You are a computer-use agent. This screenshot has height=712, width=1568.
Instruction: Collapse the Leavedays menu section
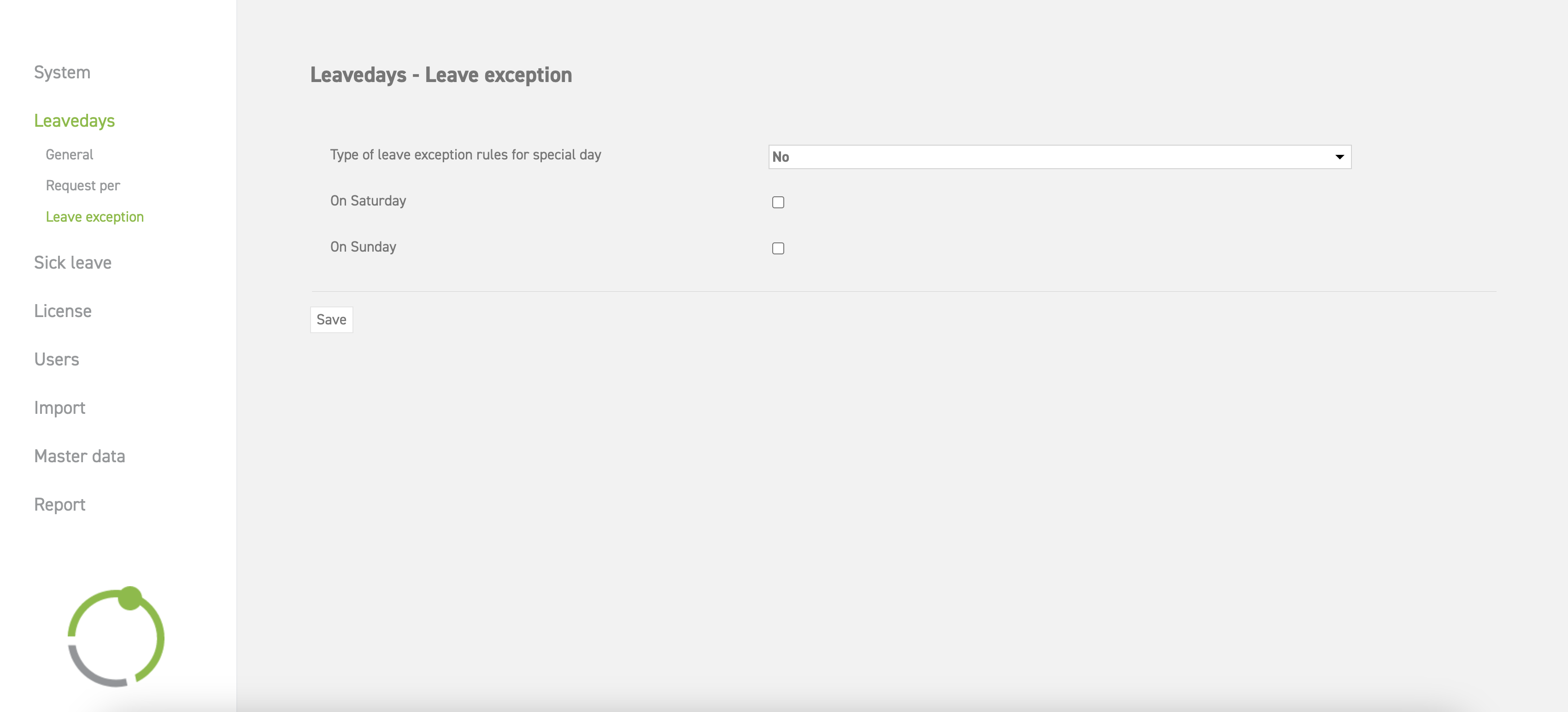coord(74,120)
